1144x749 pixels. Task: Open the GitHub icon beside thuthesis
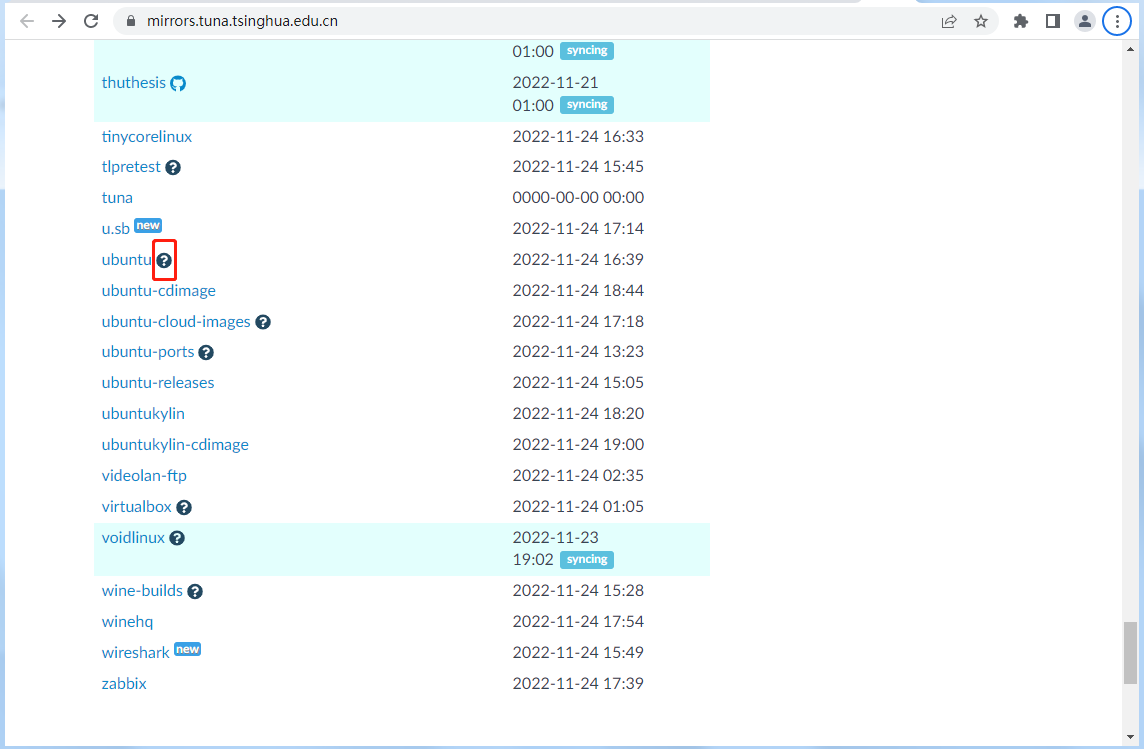point(178,83)
